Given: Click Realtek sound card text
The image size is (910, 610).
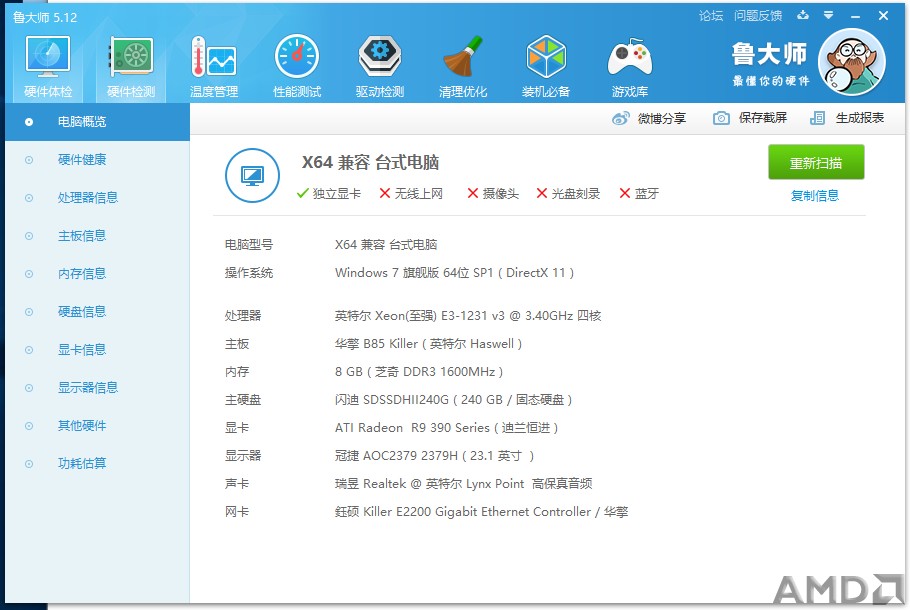Looking at the screenshot, I should 463,483.
